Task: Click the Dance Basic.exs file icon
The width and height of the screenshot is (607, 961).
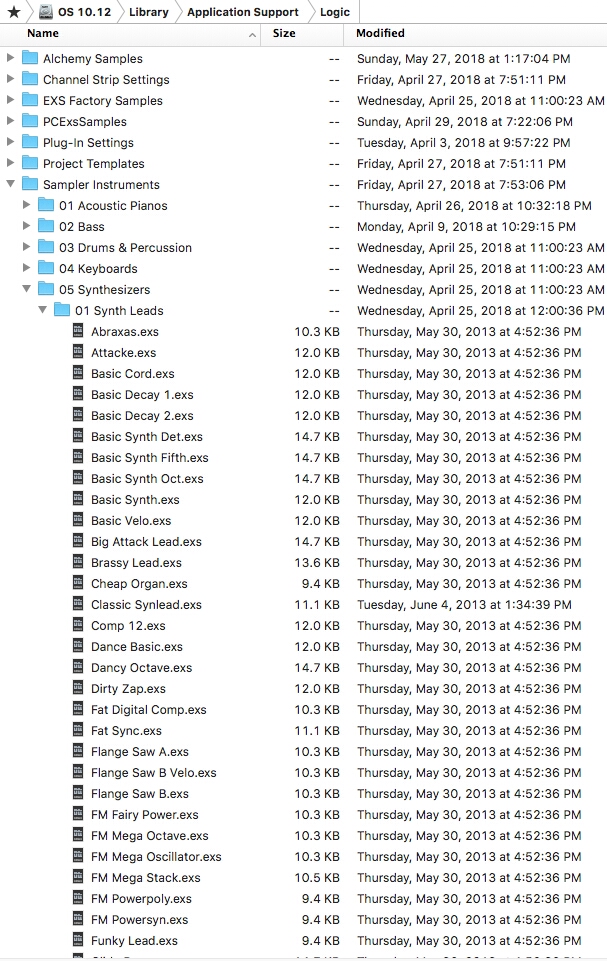Action: pyautogui.click(x=78, y=646)
